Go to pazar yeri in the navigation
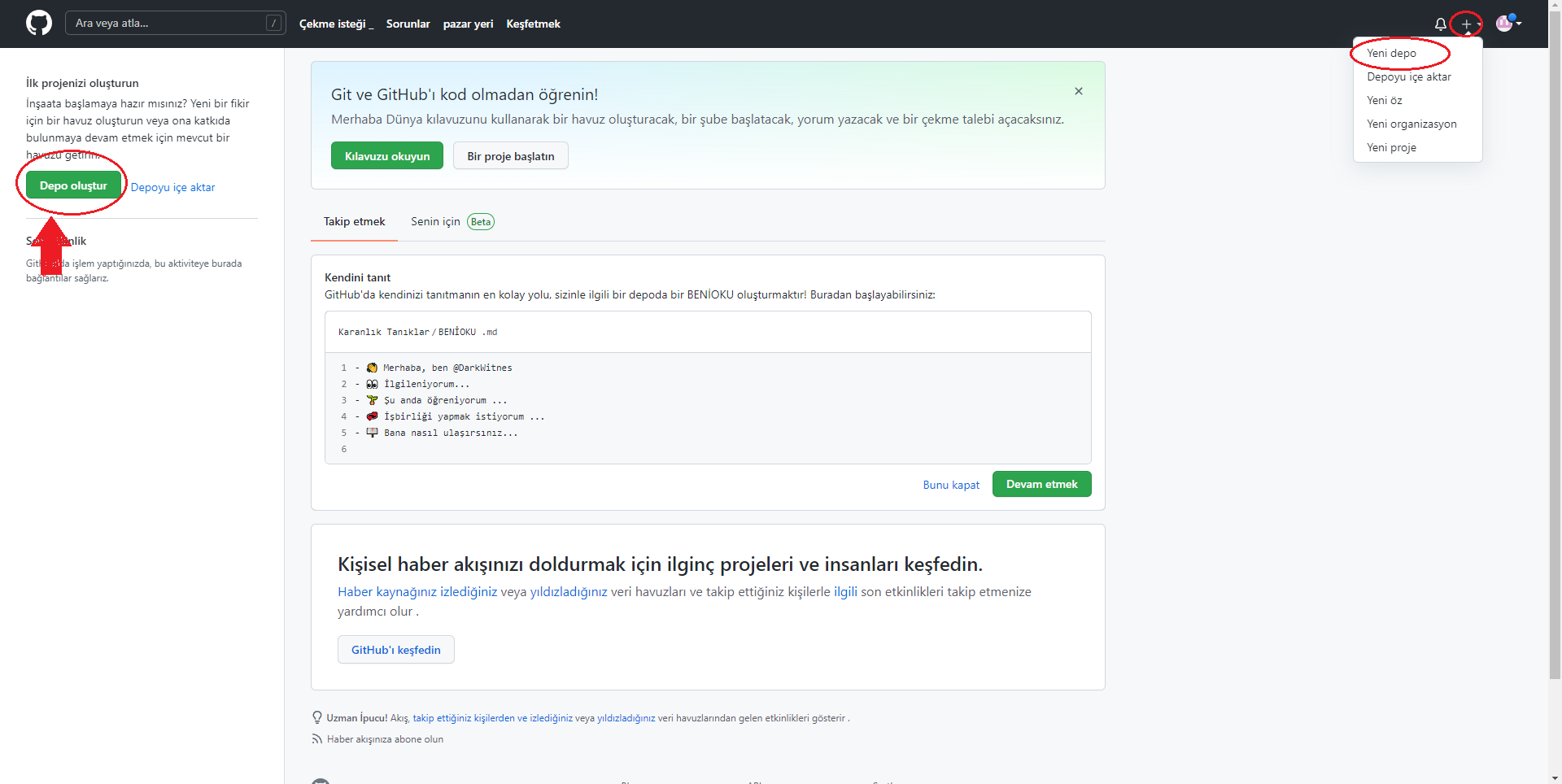This screenshot has height=784, width=1562. coord(468,24)
